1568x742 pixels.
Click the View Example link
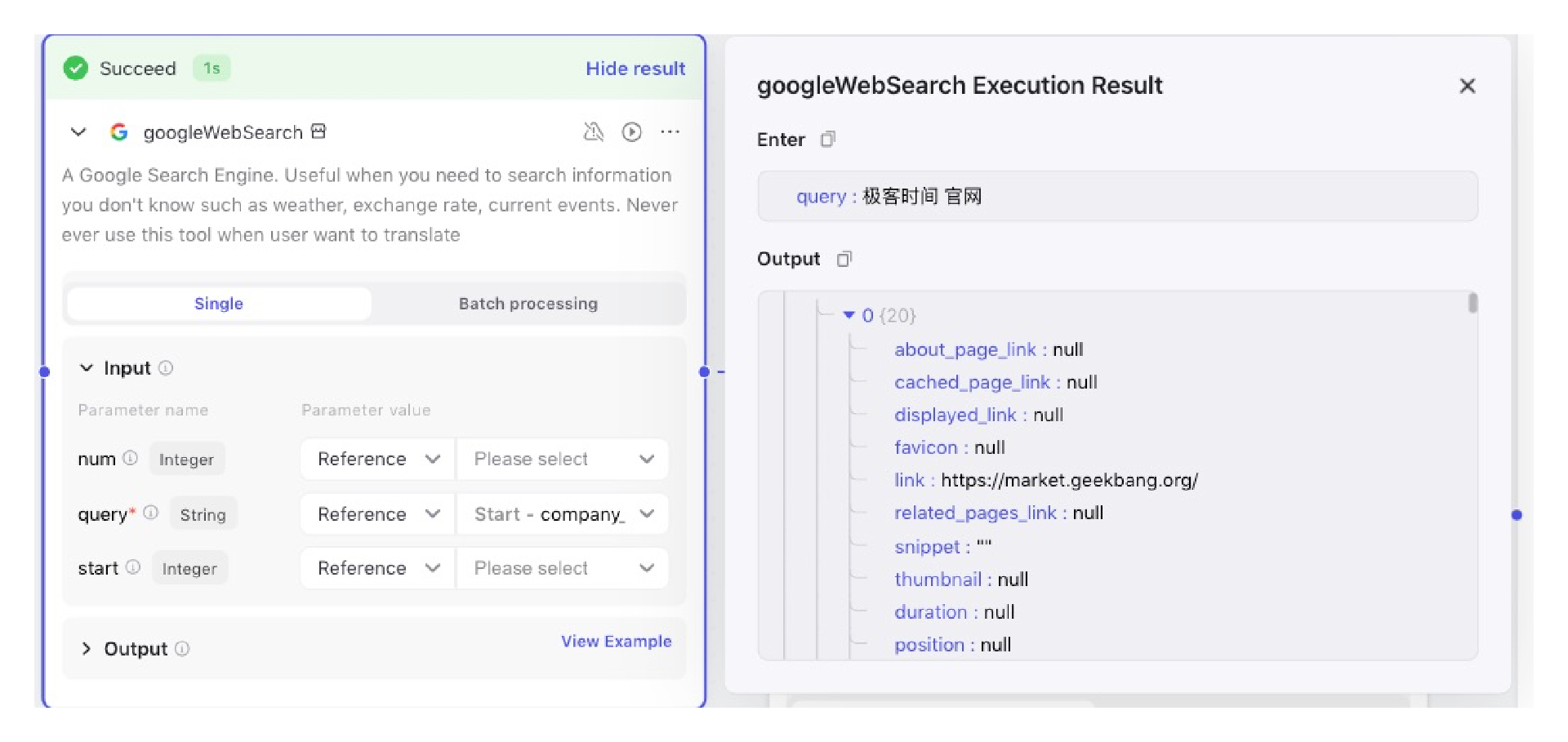[616, 642]
